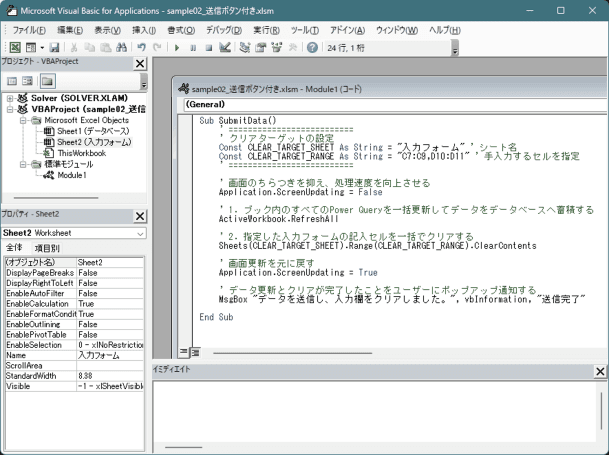This screenshot has width=609, height=455.
Task: Click inside the Immediate window text area
Action: pos(374,411)
